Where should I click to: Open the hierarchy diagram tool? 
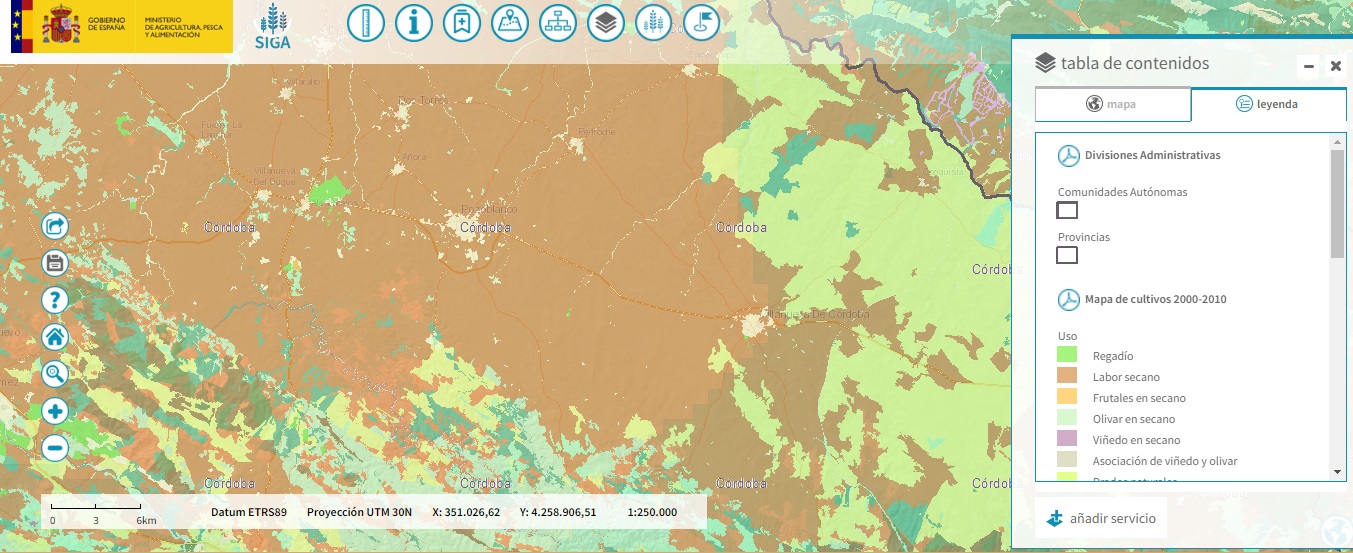pyautogui.click(x=558, y=23)
